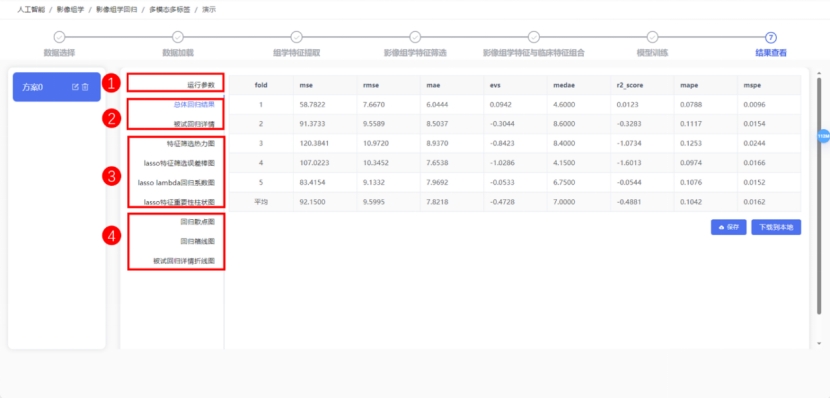Edit 方案0 with the pencil icon
Viewport: 830px width, 398px height.
pyautogui.click(x=75, y=87)
